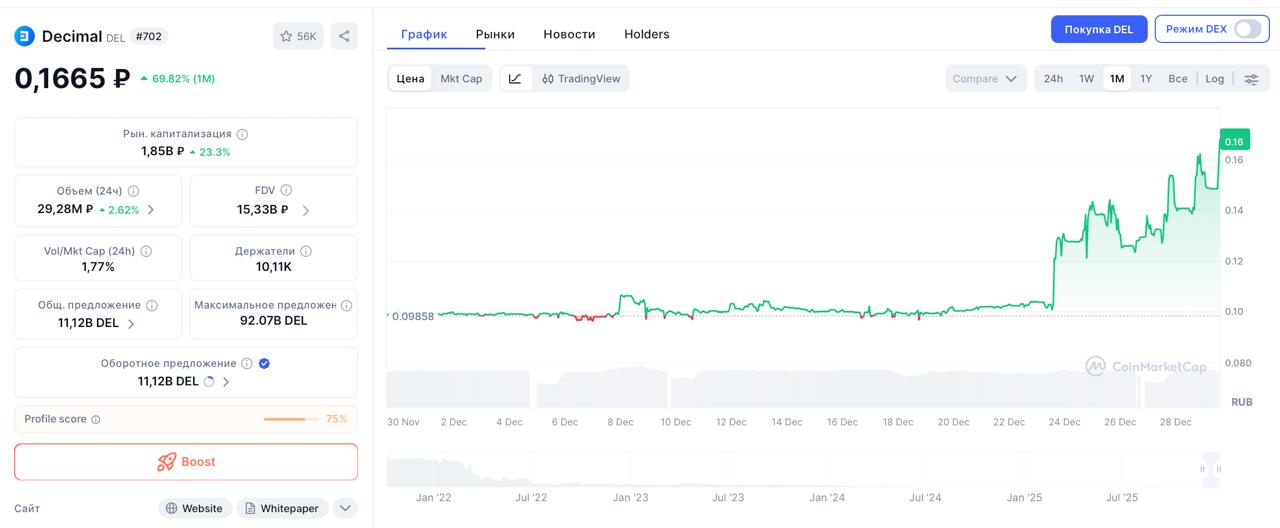Open the Compare dropdown
Image resolution: width=1280 pixels, height=528 pixels.
(x=985, y=79)
